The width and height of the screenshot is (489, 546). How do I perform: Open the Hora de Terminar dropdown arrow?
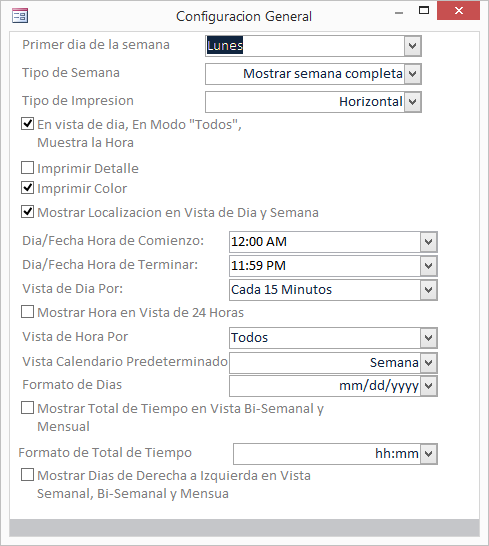[x=428, y=266]
